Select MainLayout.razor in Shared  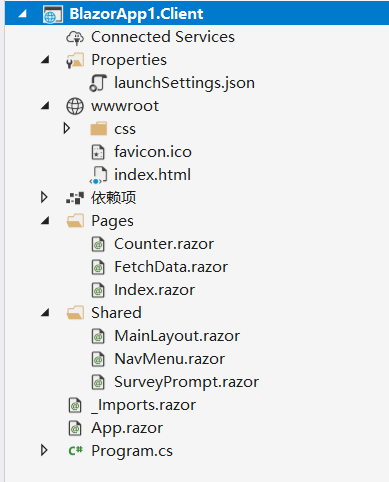(x=177, y=336)
